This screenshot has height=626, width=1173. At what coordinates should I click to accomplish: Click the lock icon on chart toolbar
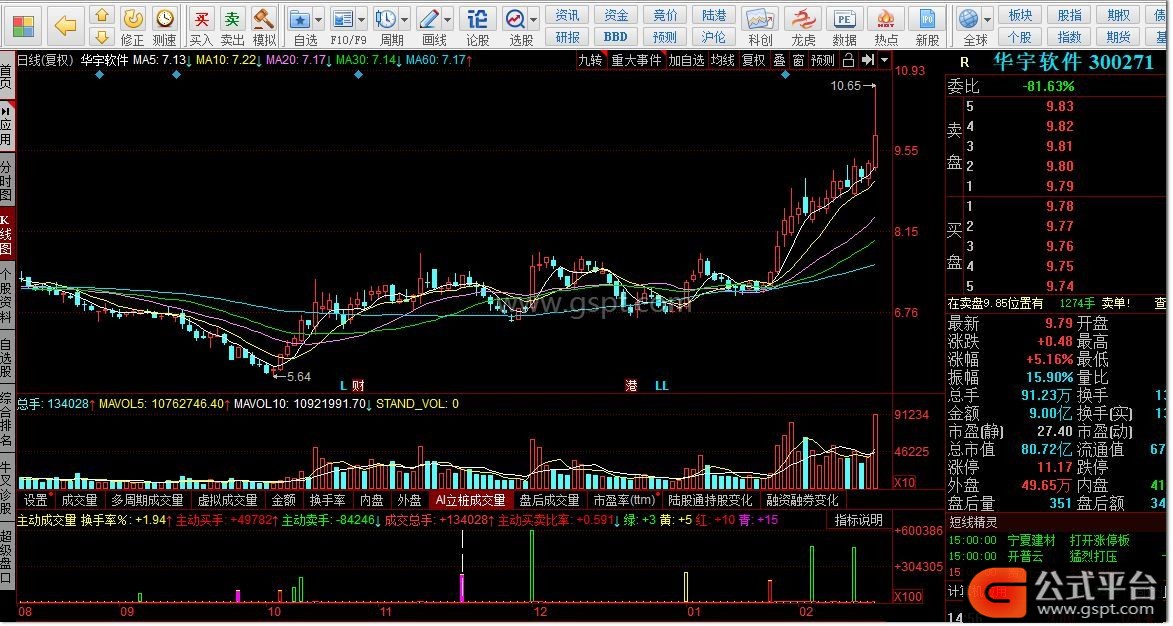pyautogui.click(x=848, y=60)
